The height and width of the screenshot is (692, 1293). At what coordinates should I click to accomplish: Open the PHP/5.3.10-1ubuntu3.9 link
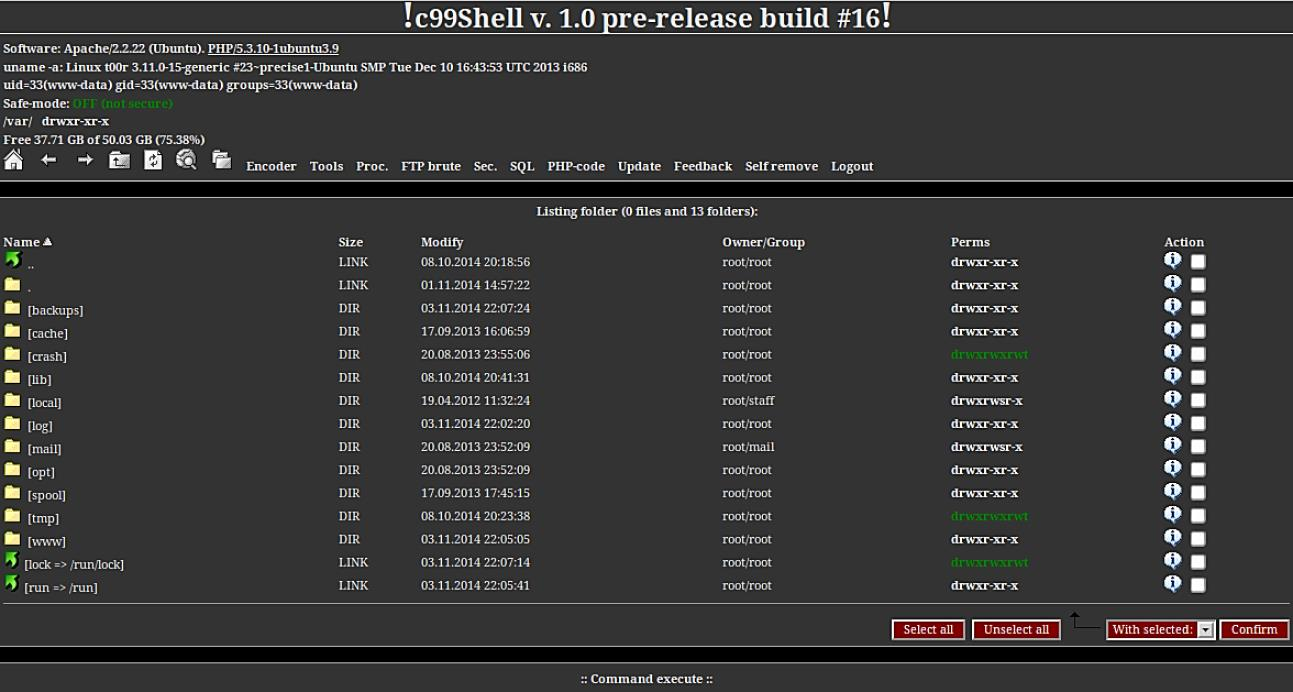click(273, 48)
